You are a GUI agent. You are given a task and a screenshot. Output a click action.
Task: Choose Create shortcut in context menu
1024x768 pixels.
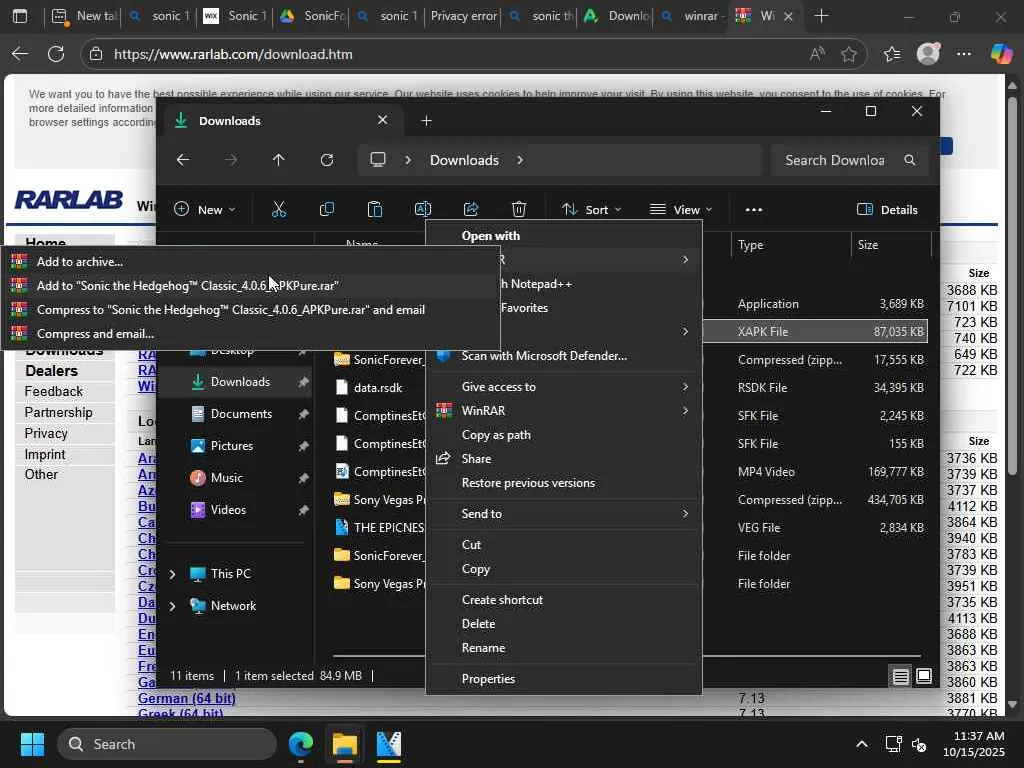pyautogui.click(x=502, y=600)
